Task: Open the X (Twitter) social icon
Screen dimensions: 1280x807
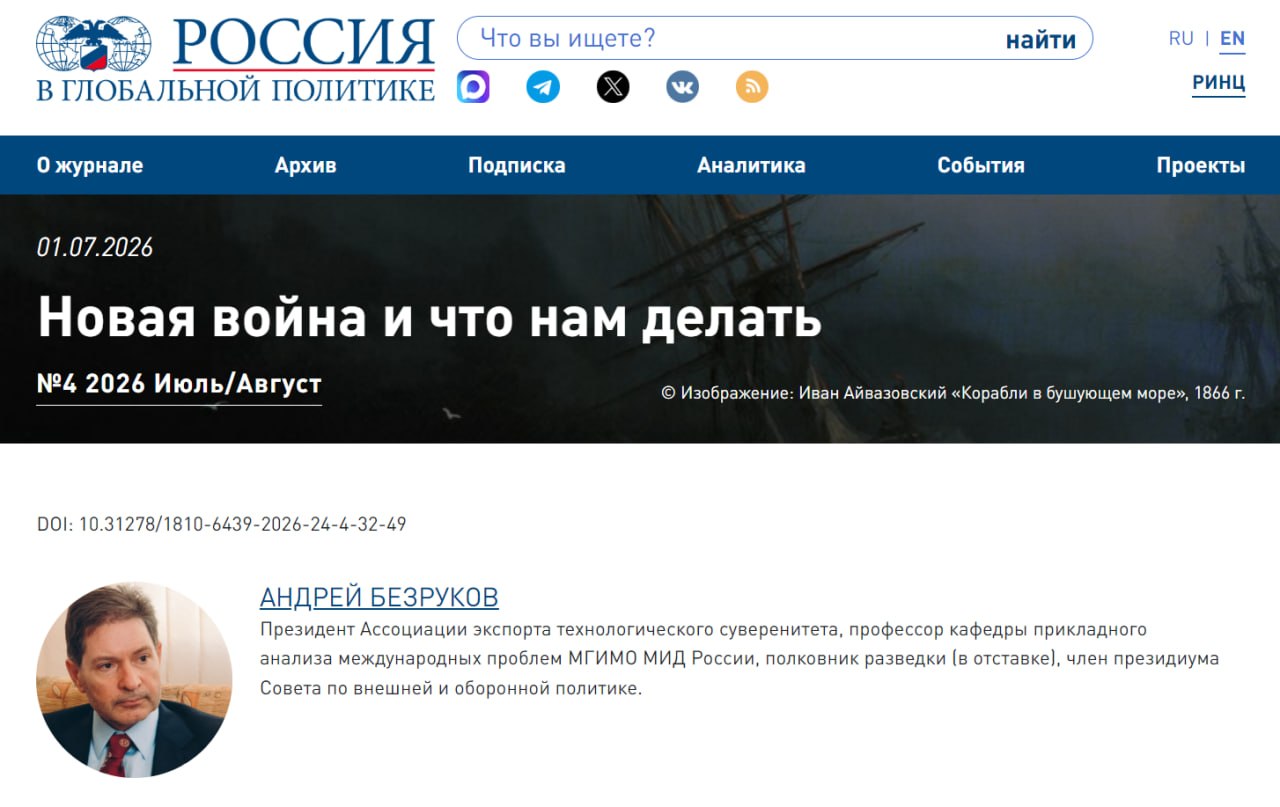Action: 613,87
